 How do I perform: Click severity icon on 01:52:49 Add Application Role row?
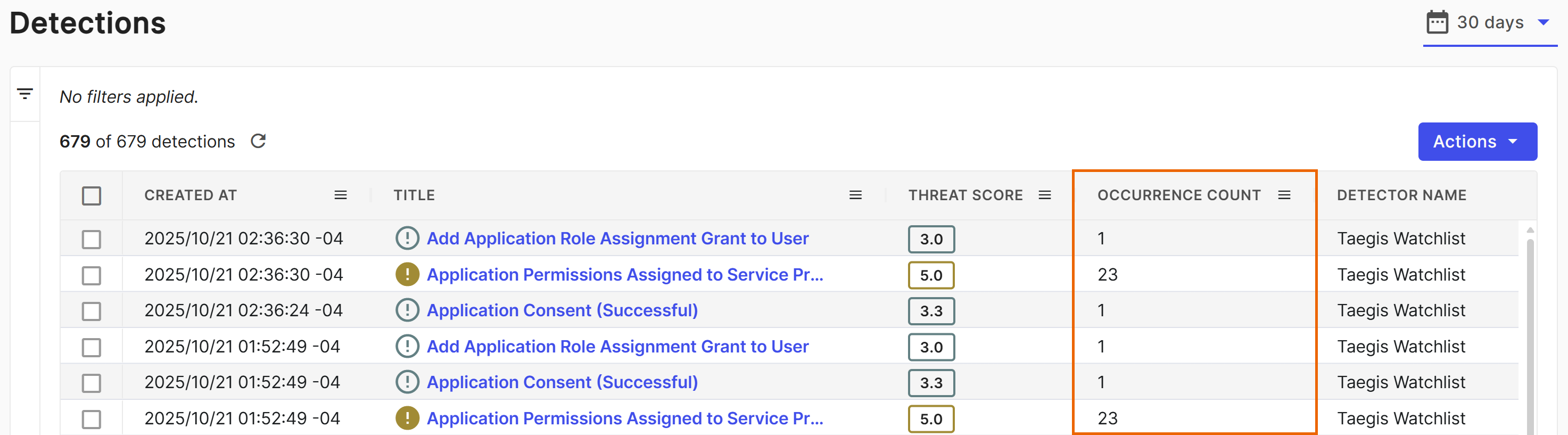[x=407, y=346]
